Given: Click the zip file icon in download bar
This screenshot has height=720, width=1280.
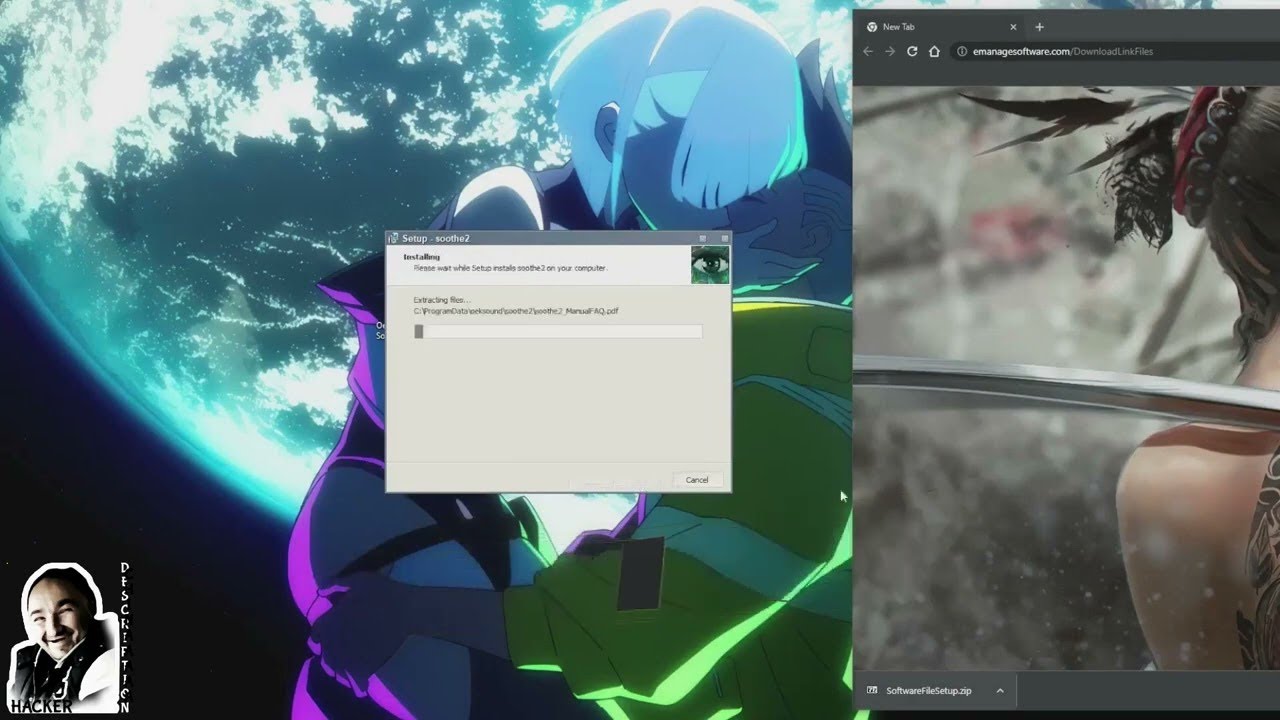Looking at the screenshot, I should pos(872,691).
